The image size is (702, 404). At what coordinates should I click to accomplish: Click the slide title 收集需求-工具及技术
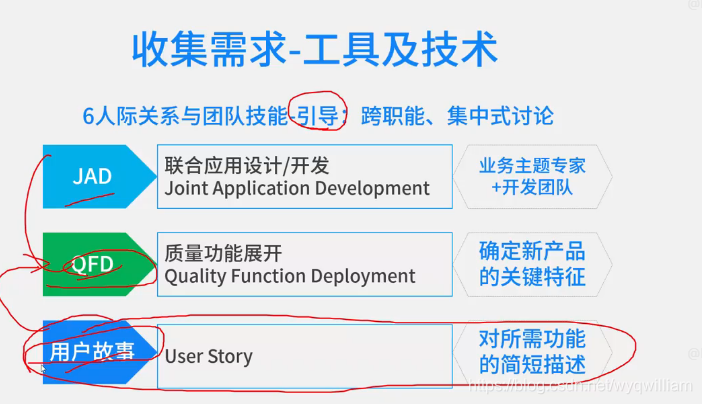314,49
